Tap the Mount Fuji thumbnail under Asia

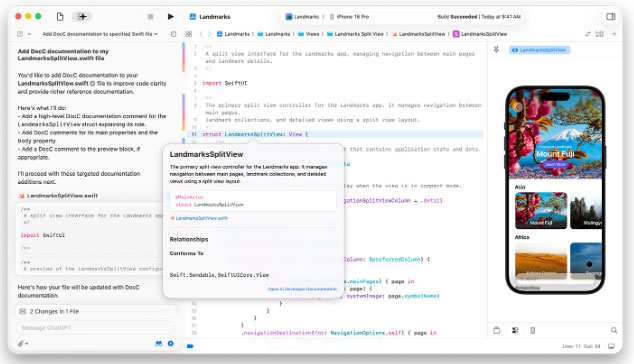coord(541,210)
